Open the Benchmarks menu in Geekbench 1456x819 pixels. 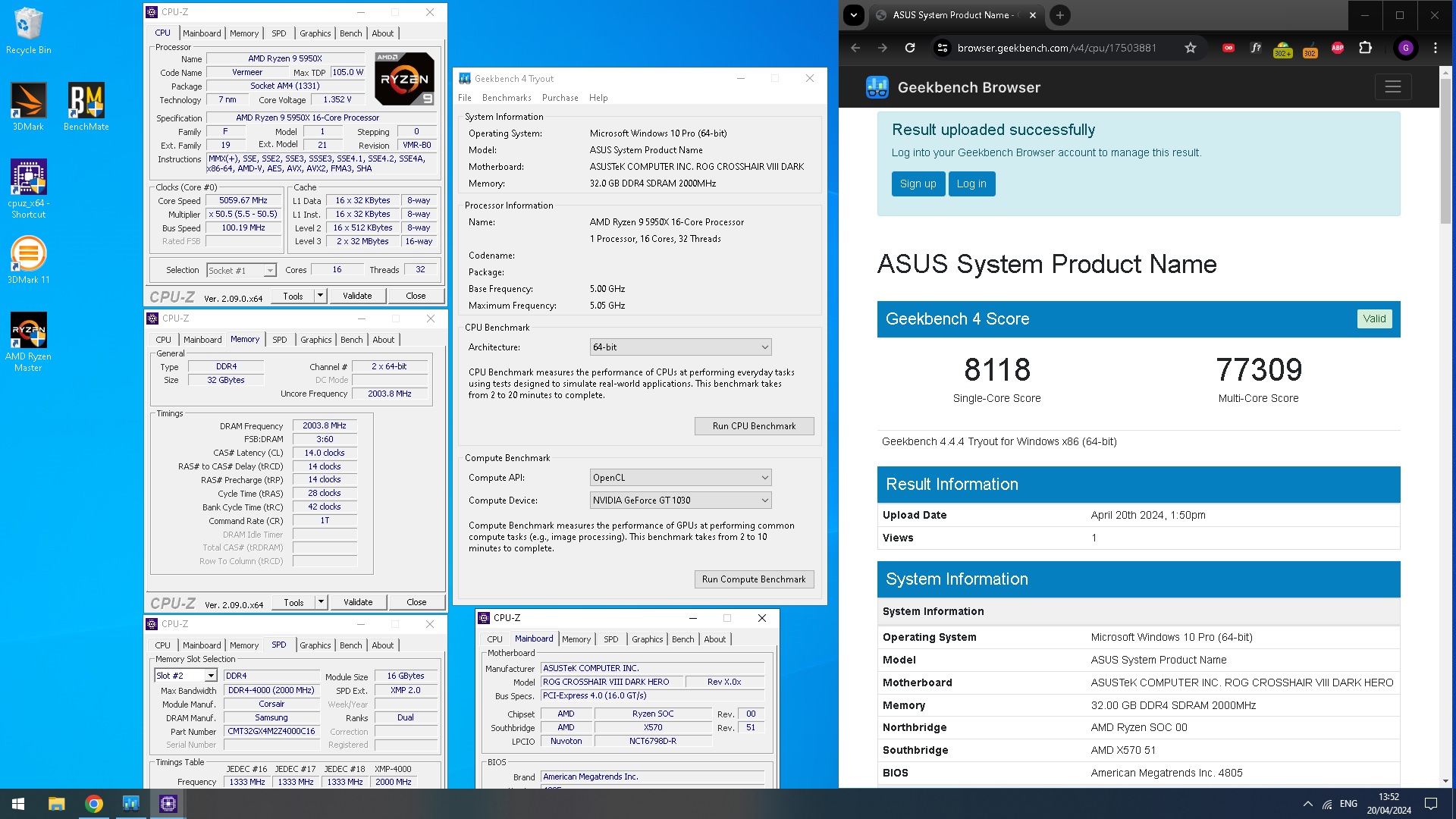tap(507, 98)
